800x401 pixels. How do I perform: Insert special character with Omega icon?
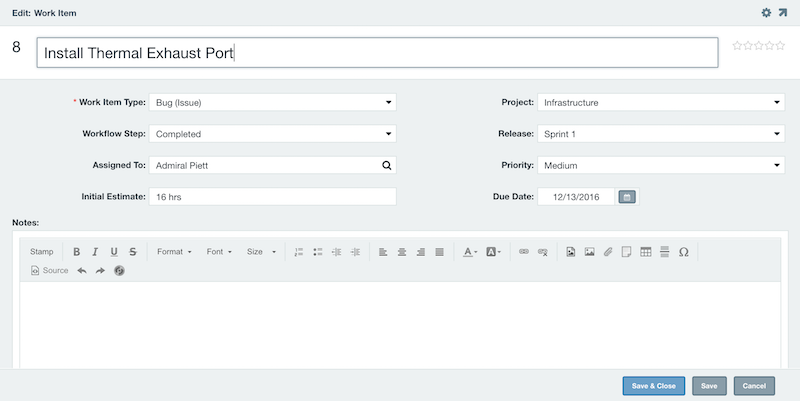(684, 252)
